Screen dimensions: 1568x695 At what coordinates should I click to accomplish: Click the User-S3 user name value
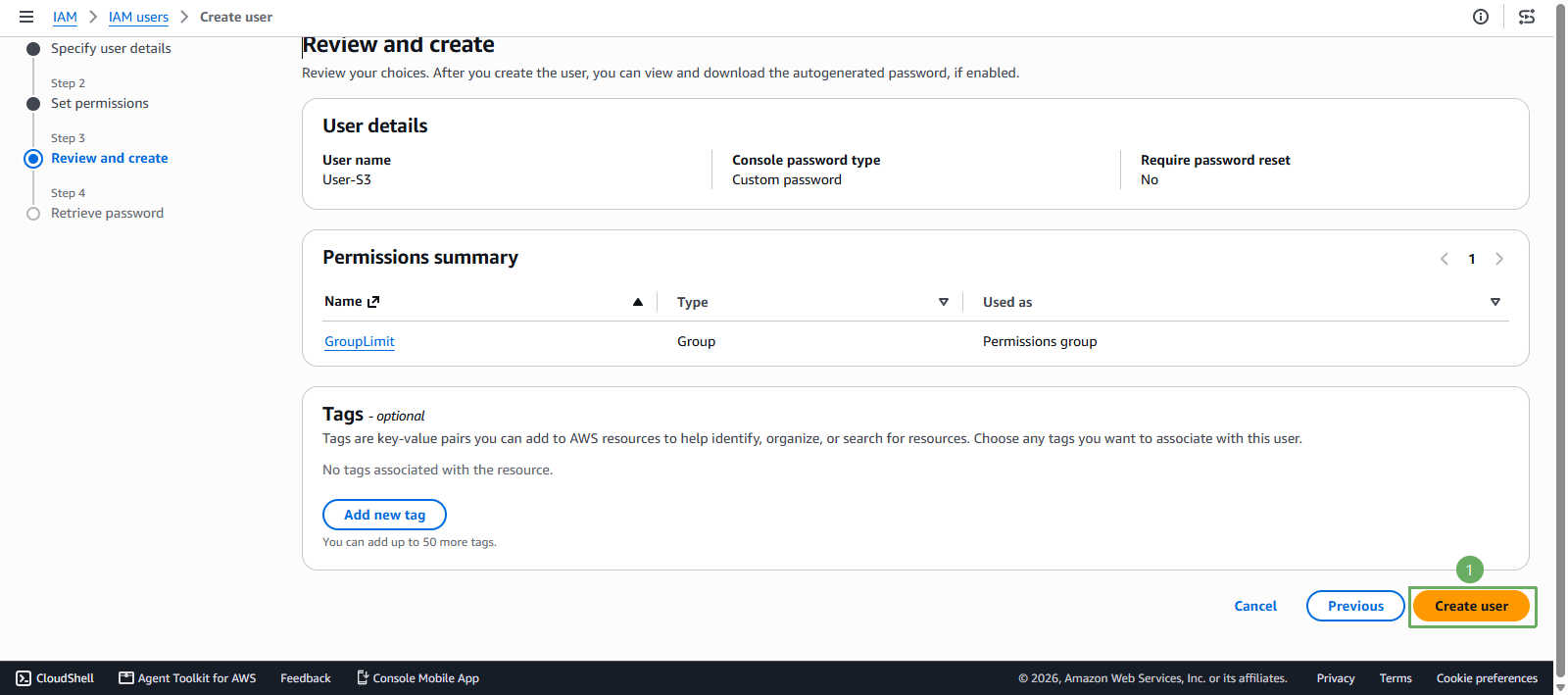tap(347, 179)
